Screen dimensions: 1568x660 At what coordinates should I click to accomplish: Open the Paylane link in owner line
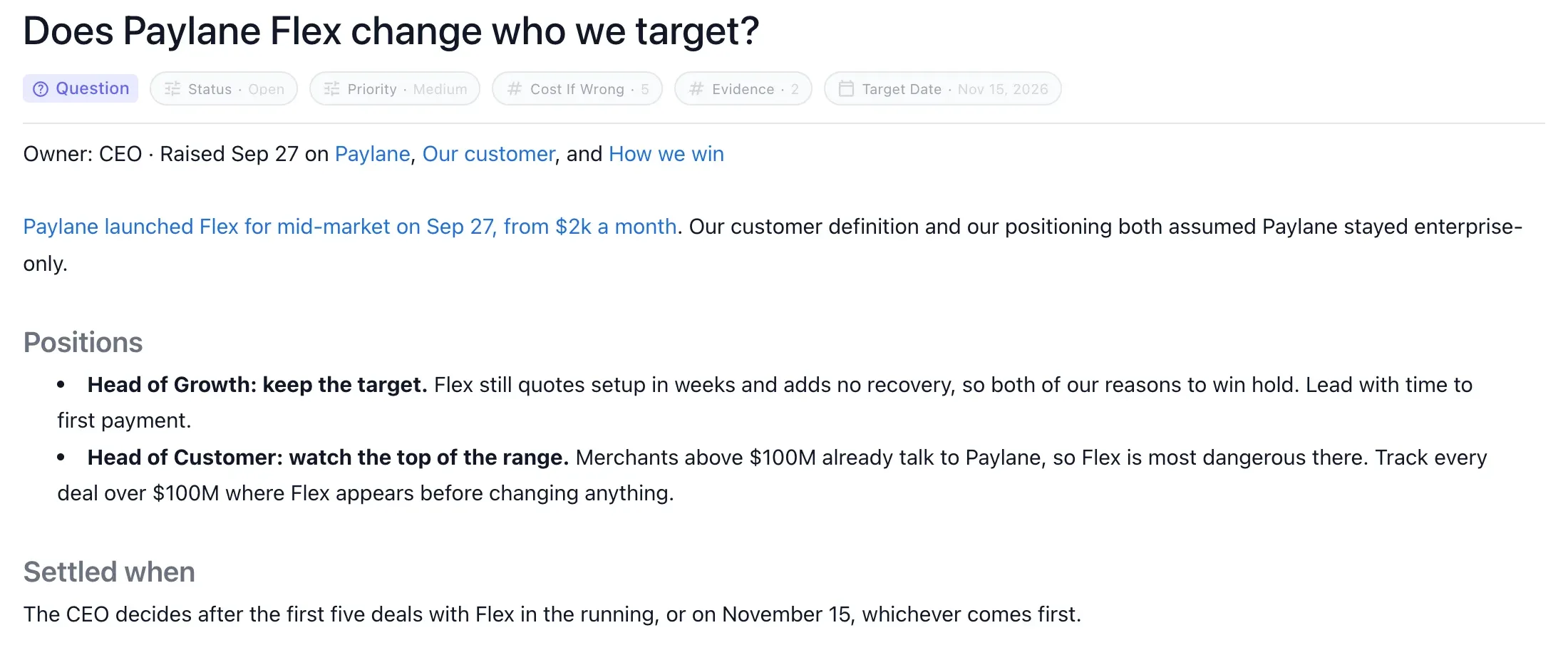pyautogui.click(x=372, y=154)
